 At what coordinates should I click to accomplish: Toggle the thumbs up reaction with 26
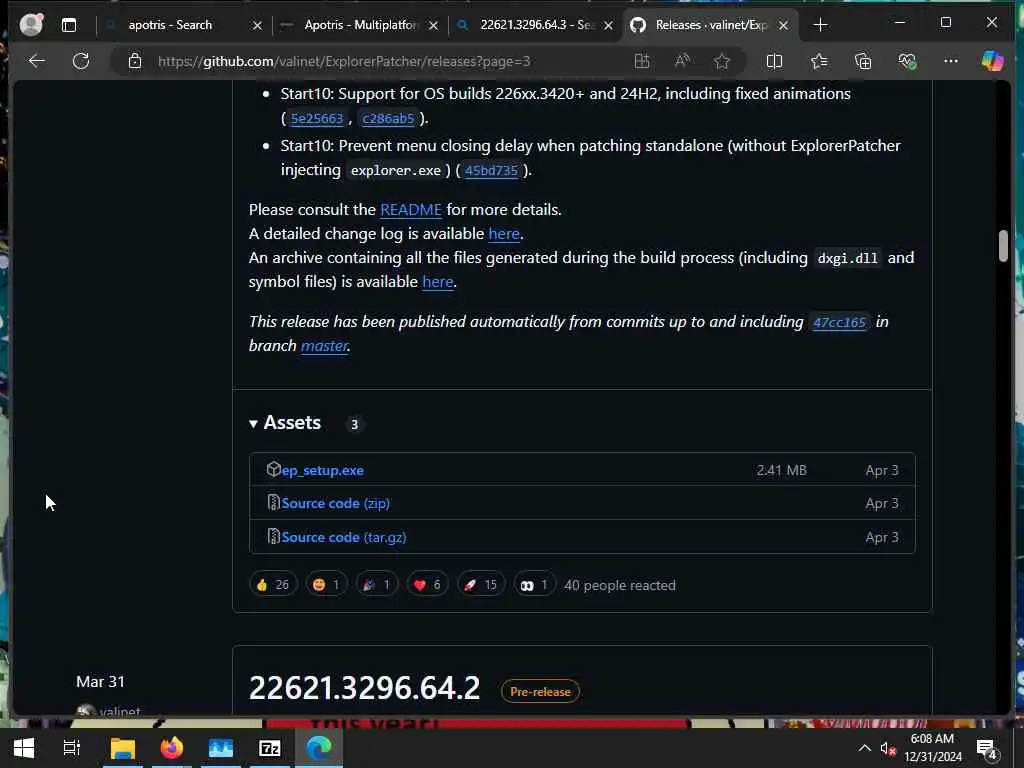pyautogui.click(x=273, y=584)
